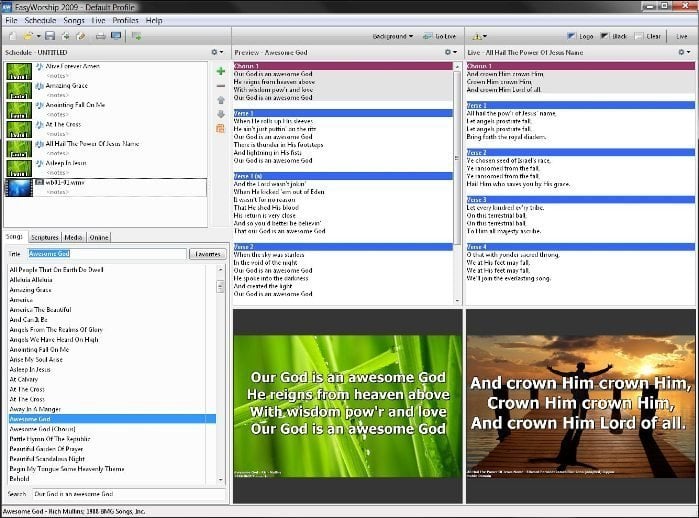Click the edit item pencil icon
Image resolution: width=699 pixels, height=518 pixels.
(x=81, y=36)
